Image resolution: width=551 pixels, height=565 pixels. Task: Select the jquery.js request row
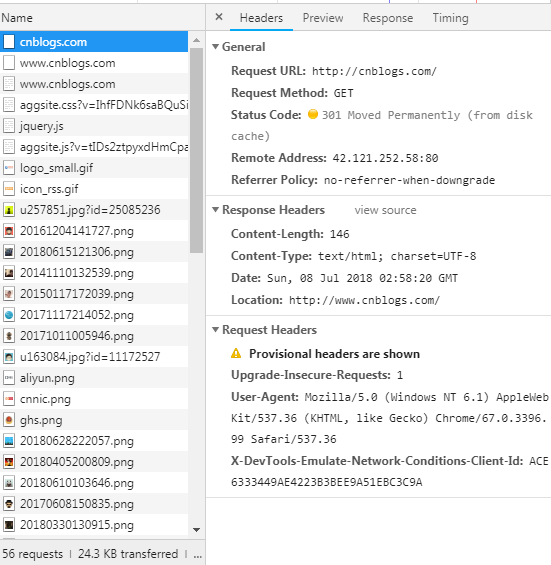tap(94, 126)
